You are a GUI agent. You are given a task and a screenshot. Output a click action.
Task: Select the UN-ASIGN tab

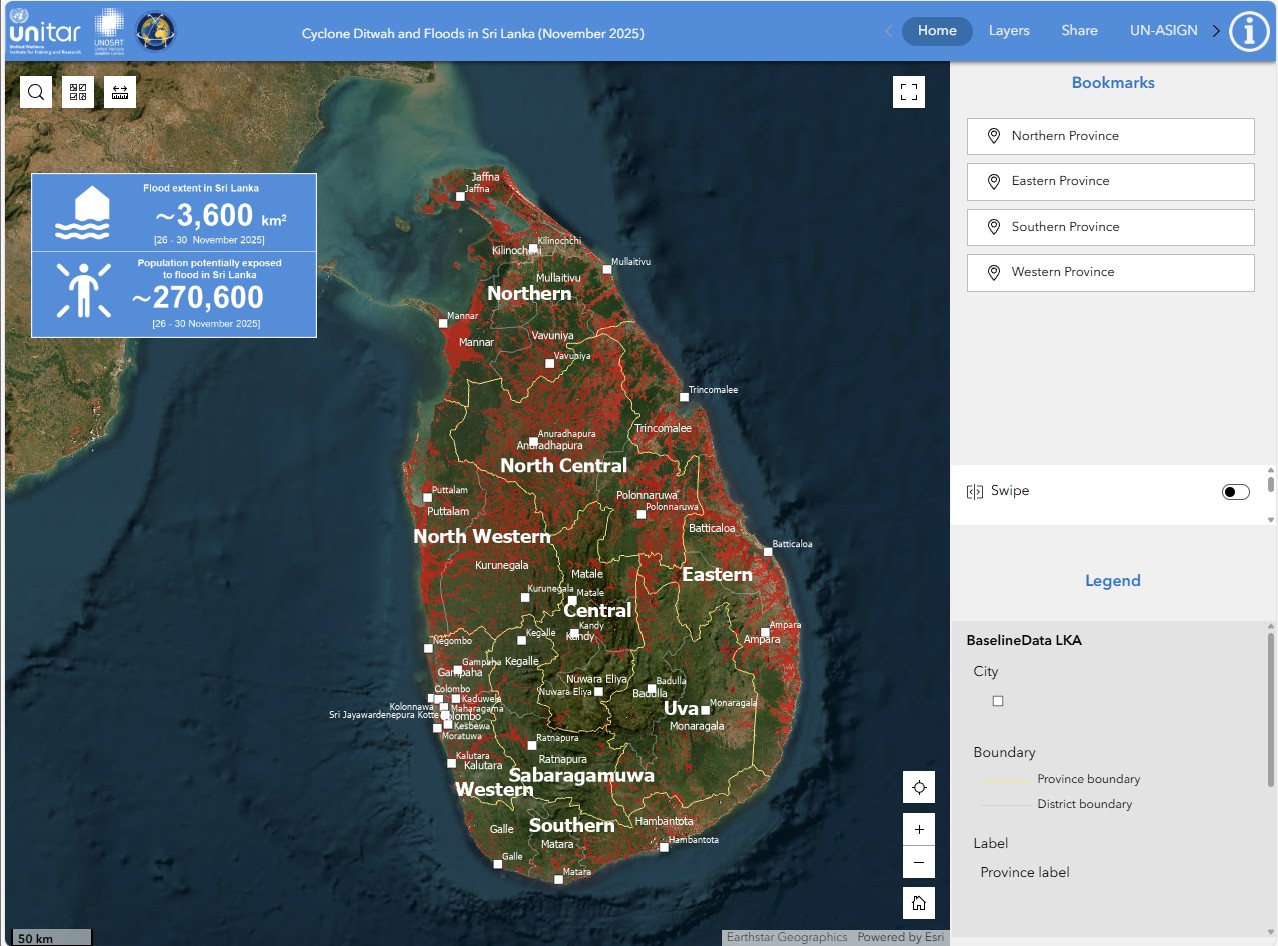(x=1163, y=31)
